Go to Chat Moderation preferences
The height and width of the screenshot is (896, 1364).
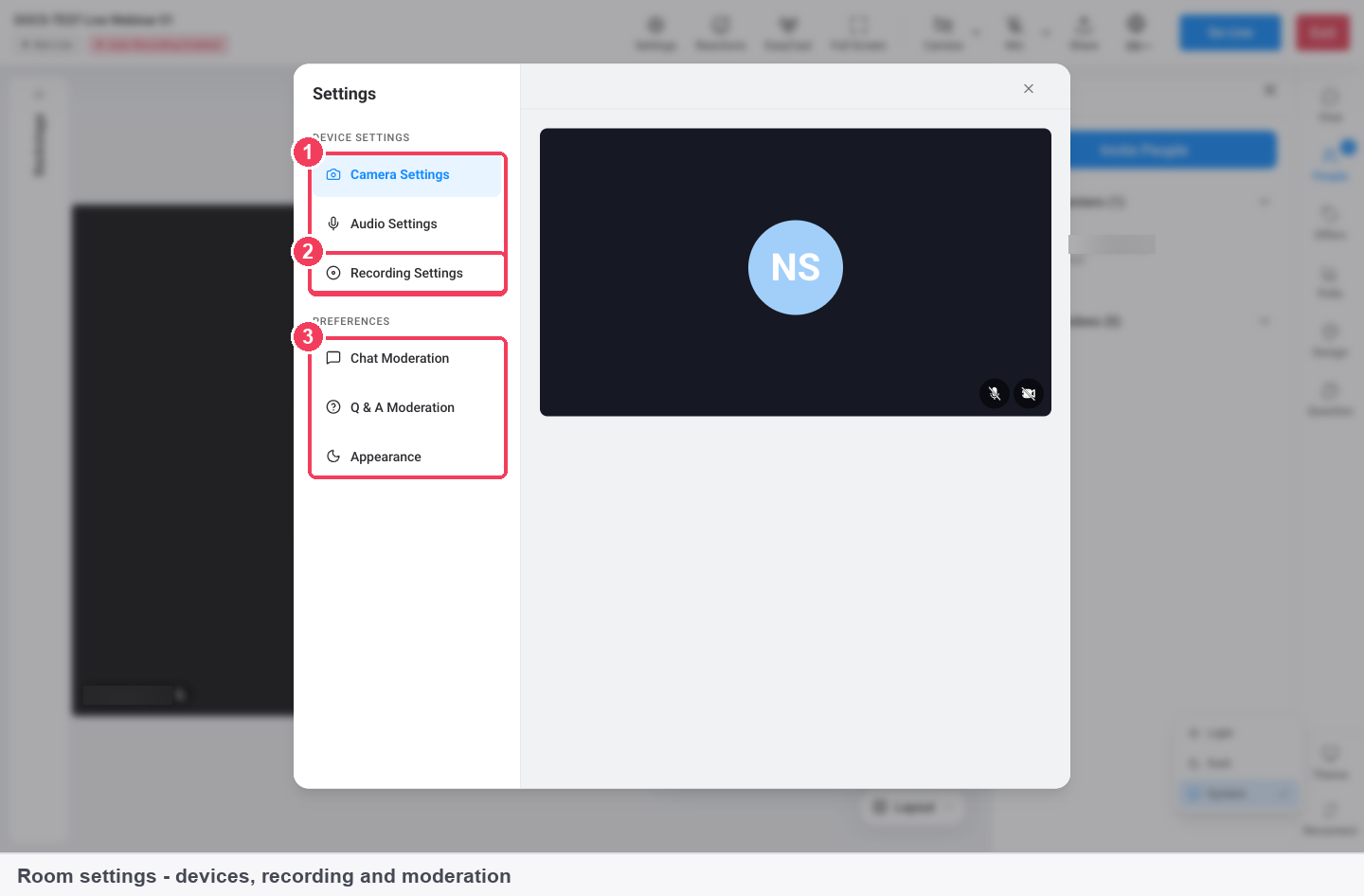[x=407, y=359]
